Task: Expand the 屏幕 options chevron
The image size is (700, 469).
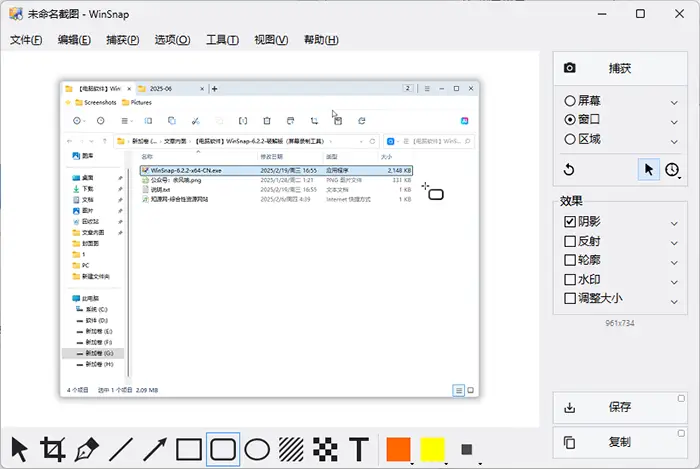Action: coord(674,103)
